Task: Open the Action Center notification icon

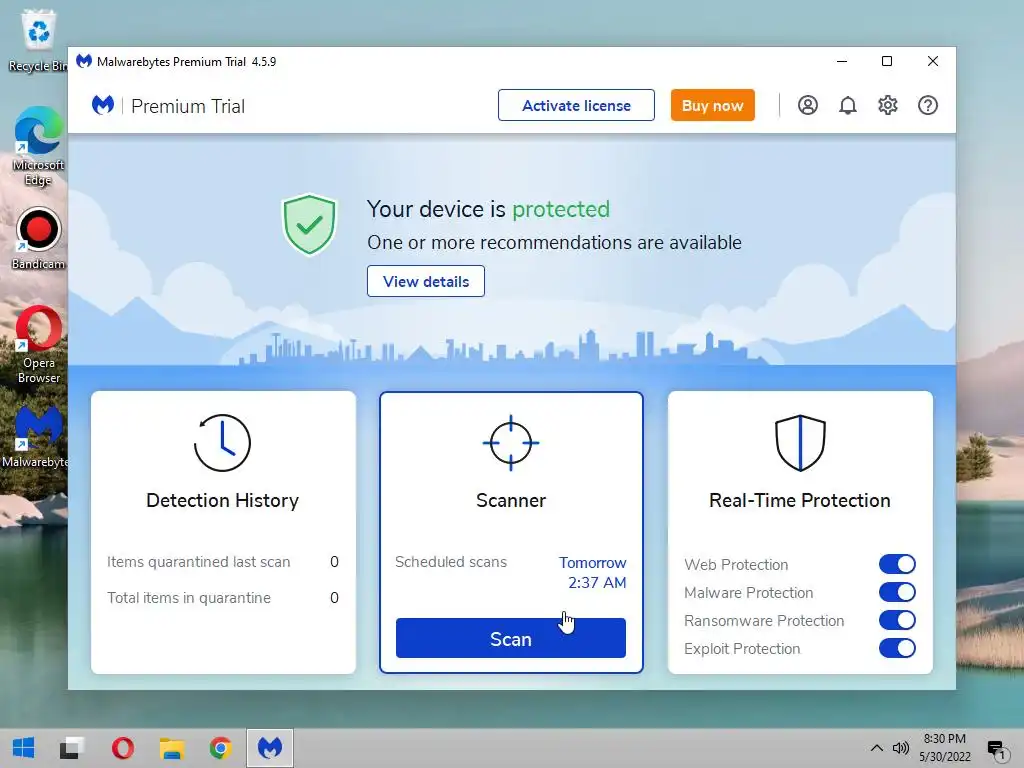Action: [x=996, y=749]
